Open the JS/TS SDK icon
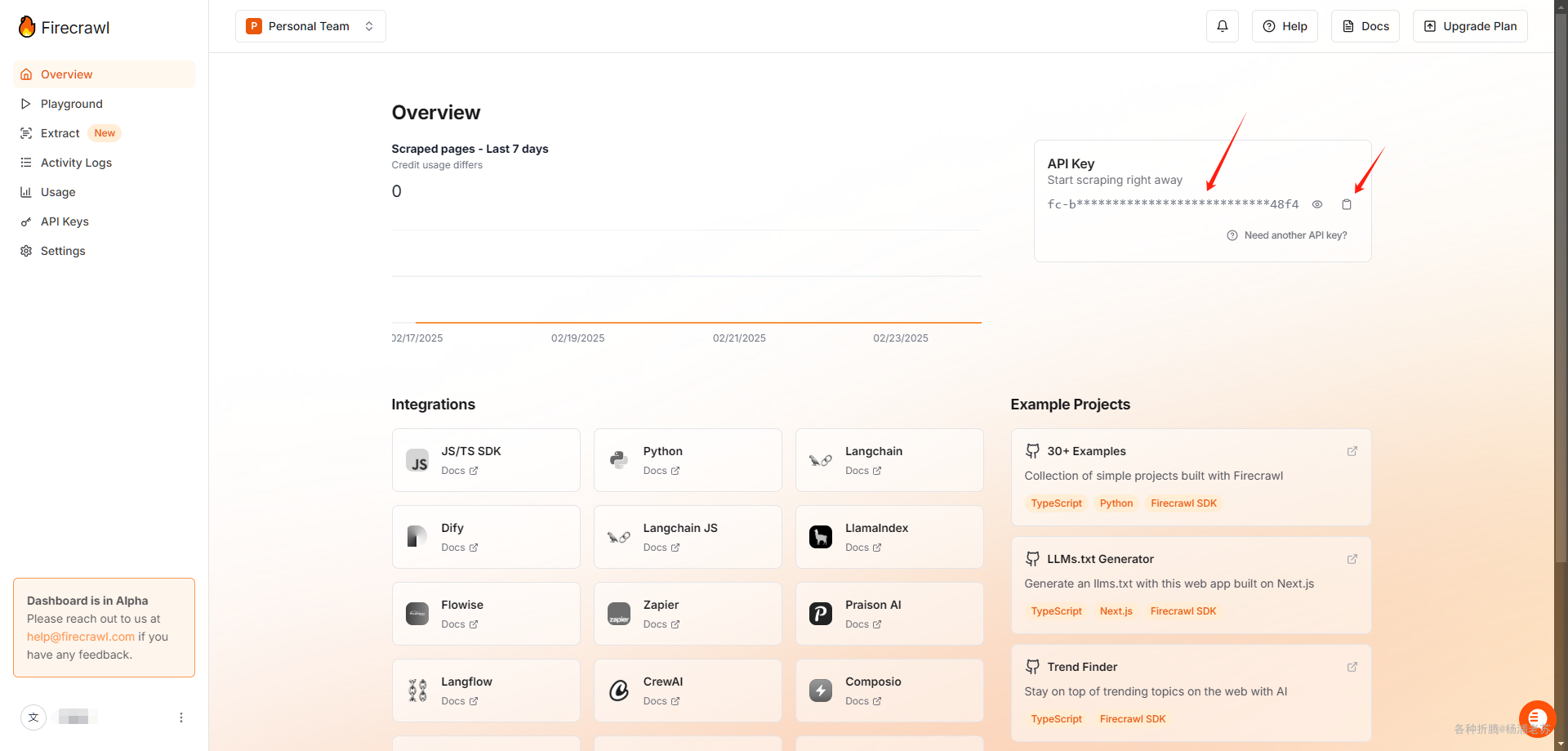 point(417,460)
